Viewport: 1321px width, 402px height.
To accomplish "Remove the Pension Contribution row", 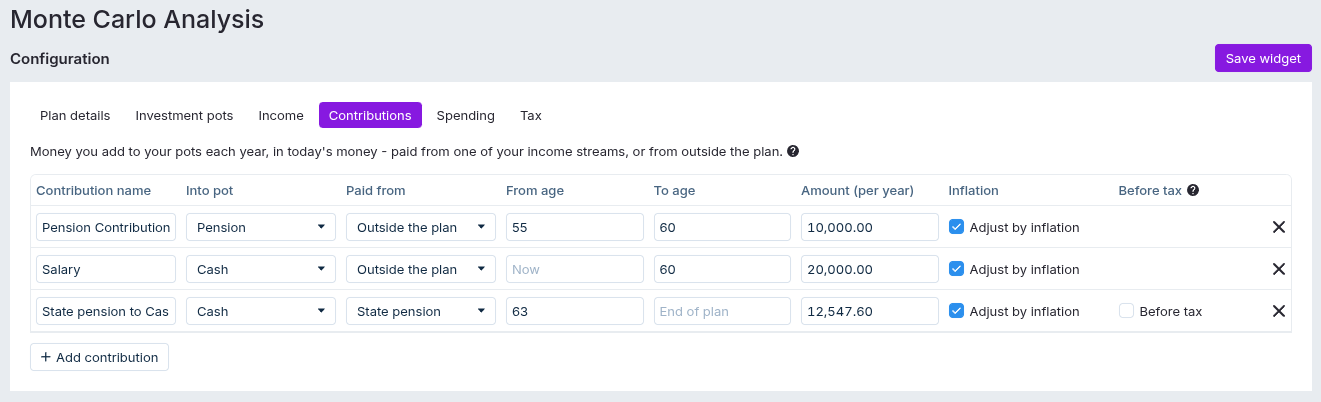I will (1278, 227).
